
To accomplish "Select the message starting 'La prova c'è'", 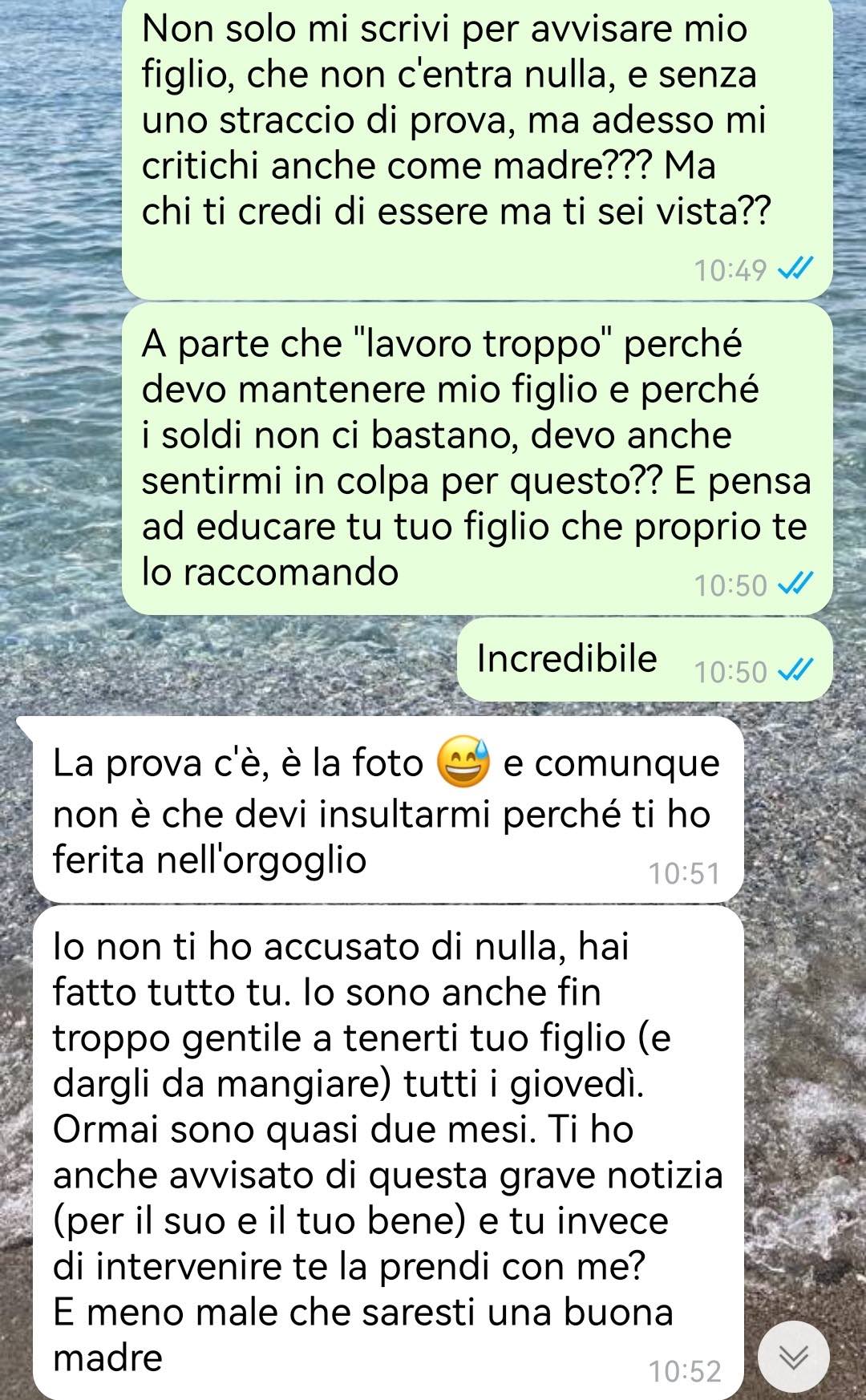I will (x=389, y=810).
